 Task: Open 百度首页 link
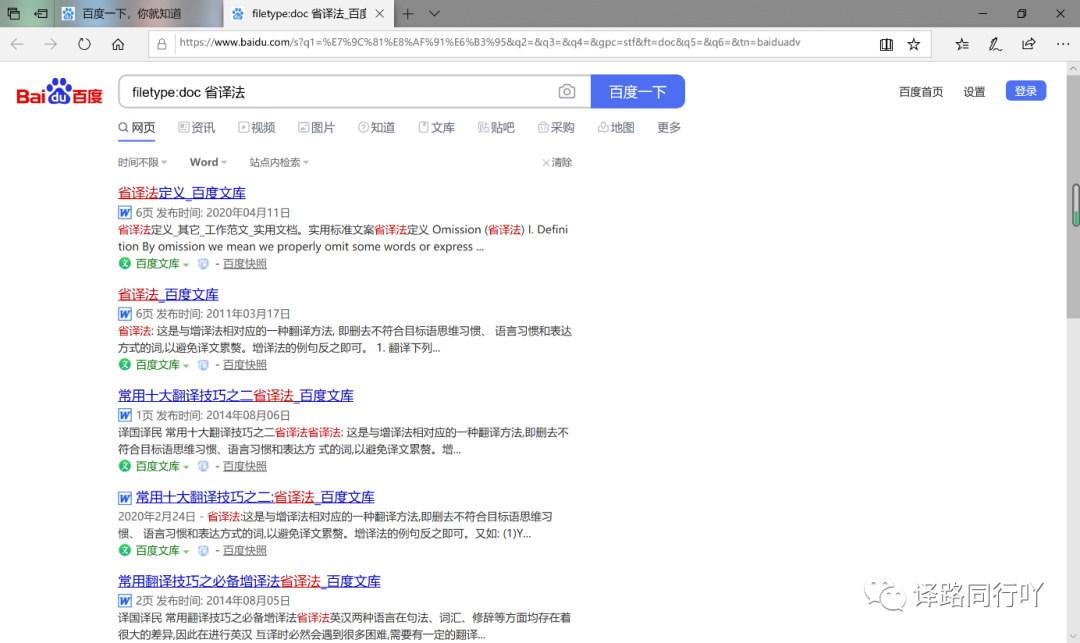coord(921,92)
